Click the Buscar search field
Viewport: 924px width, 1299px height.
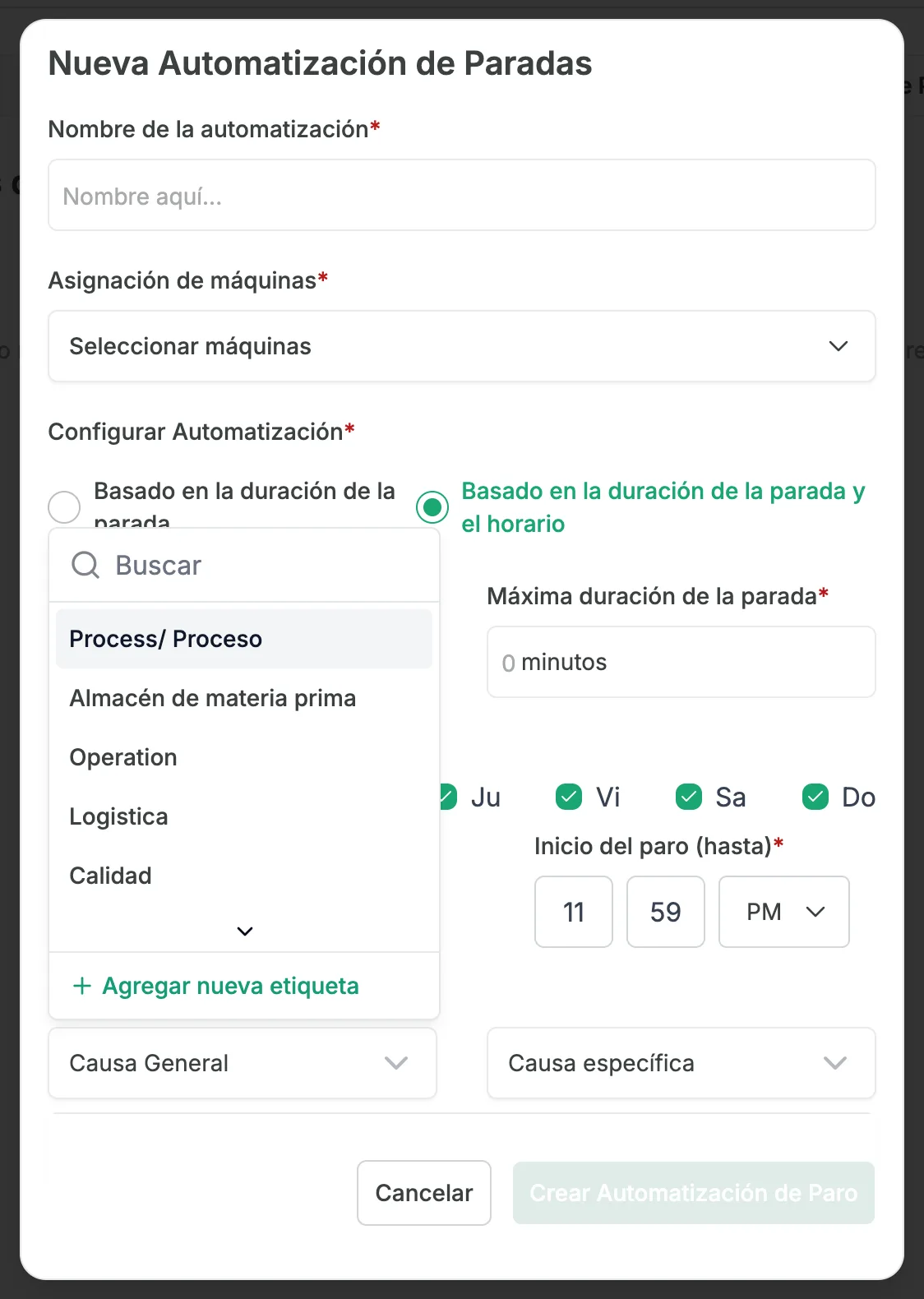tap(244, 566)
